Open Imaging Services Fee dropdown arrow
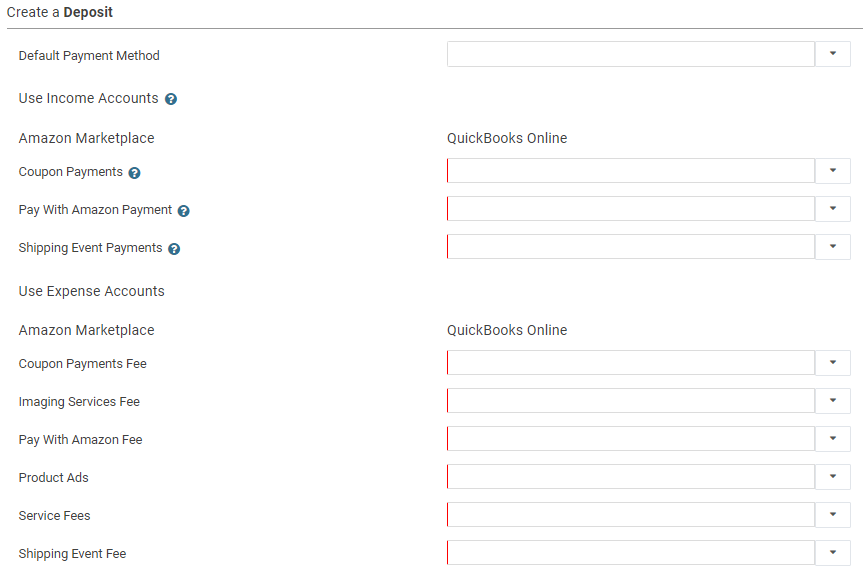Viewport: 866px width, 571px height. 833,401
